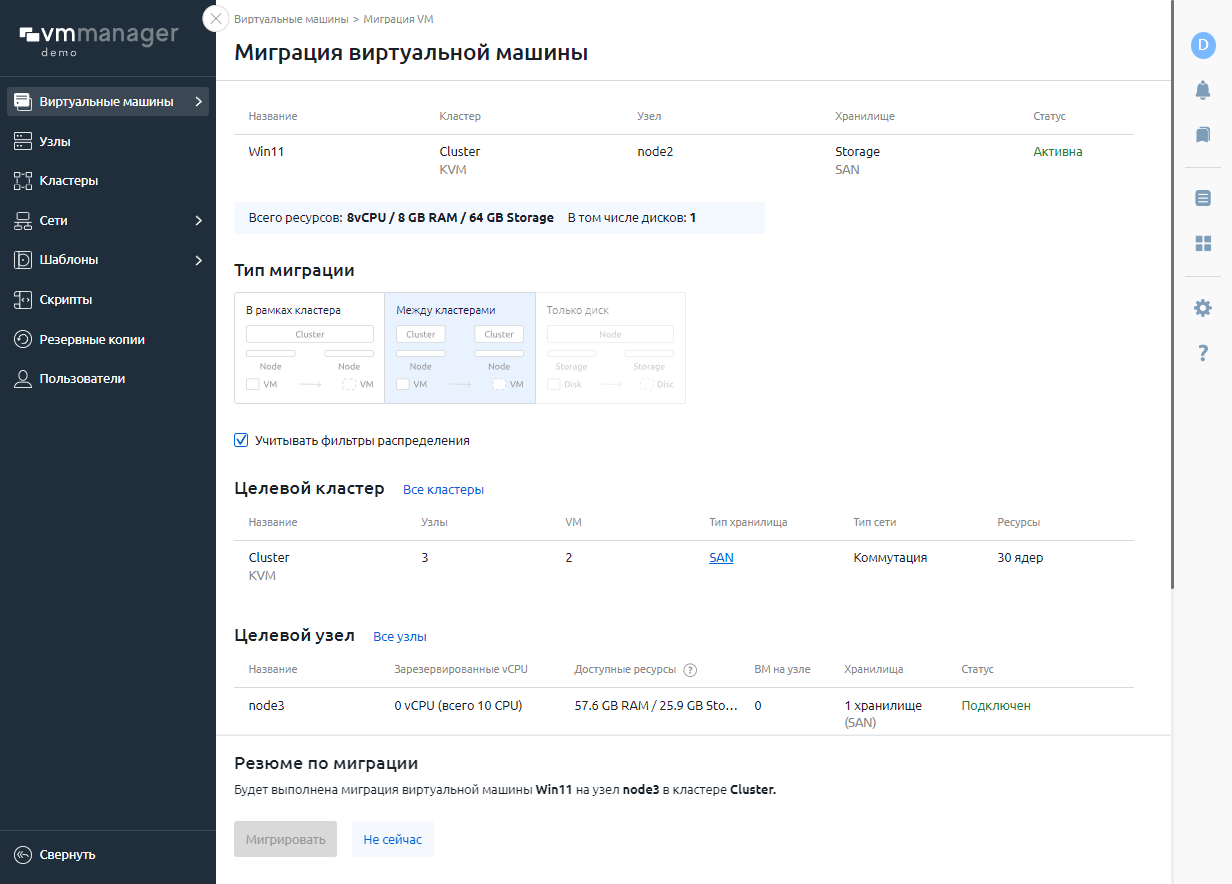Open the settings gear icon

(x=1203, y=308)
